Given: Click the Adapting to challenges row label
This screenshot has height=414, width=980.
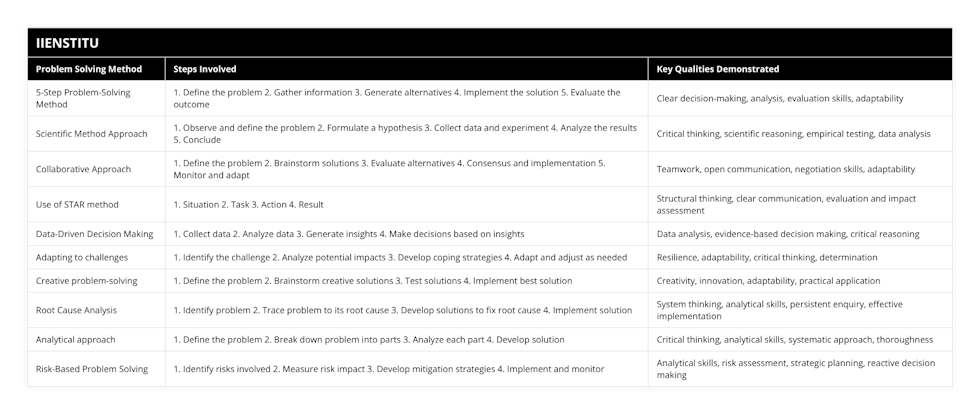Looking at the screenshot, I should (x=96, y=257).
